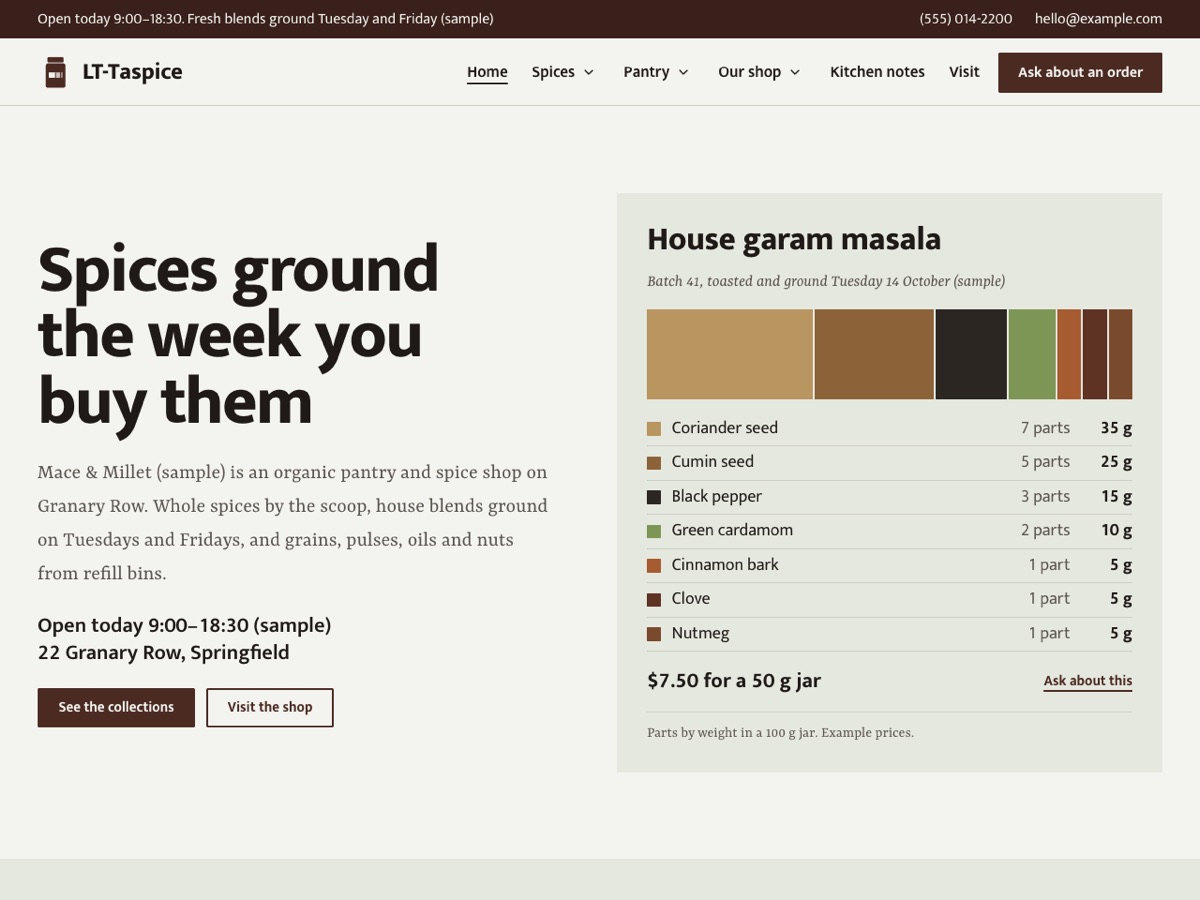Screen dimensions: 1200x900
Task: Expand the Spices dropdown chevron
Action: point(589,72)
